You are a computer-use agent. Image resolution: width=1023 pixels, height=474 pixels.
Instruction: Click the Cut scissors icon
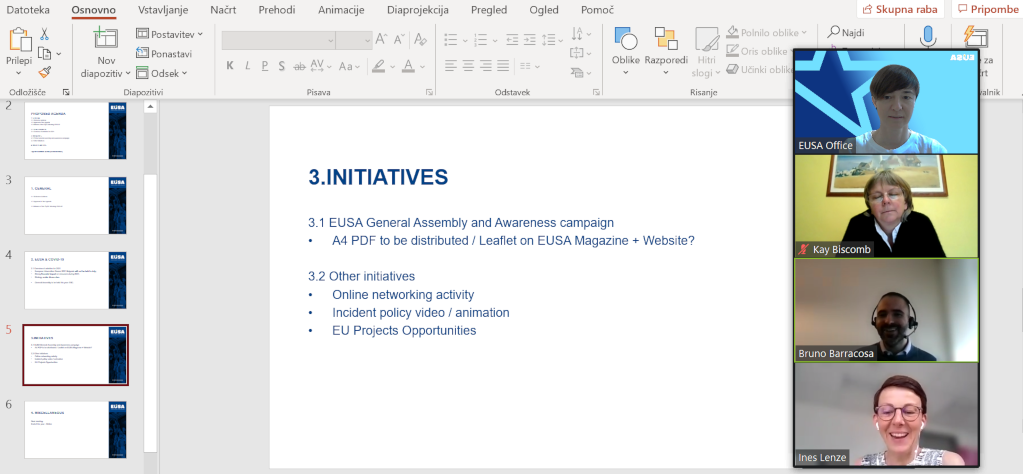pyautogui.click(x=44, y=34)
